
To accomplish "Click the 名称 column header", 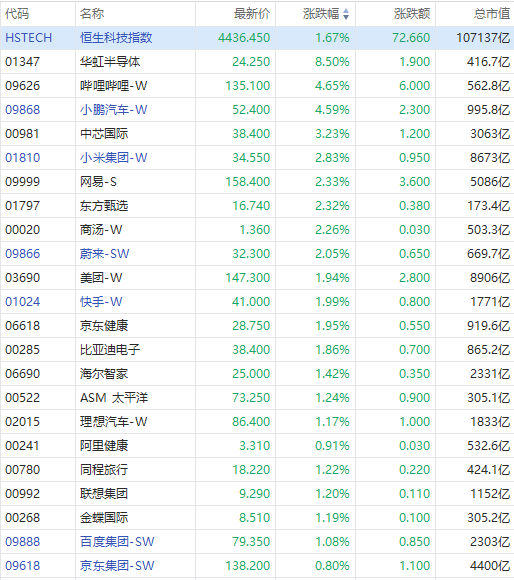I will click(x=92, y=14).
